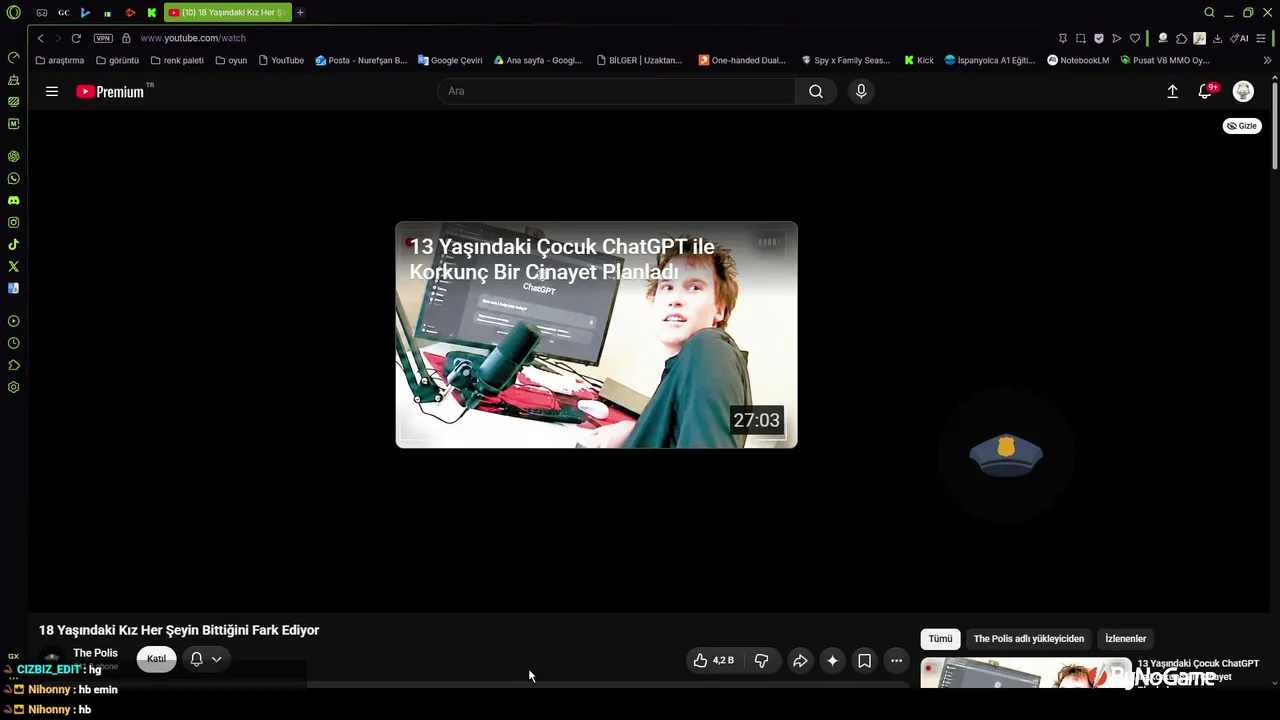Open the YouTube guide hamburger menu

coord(52,91)
